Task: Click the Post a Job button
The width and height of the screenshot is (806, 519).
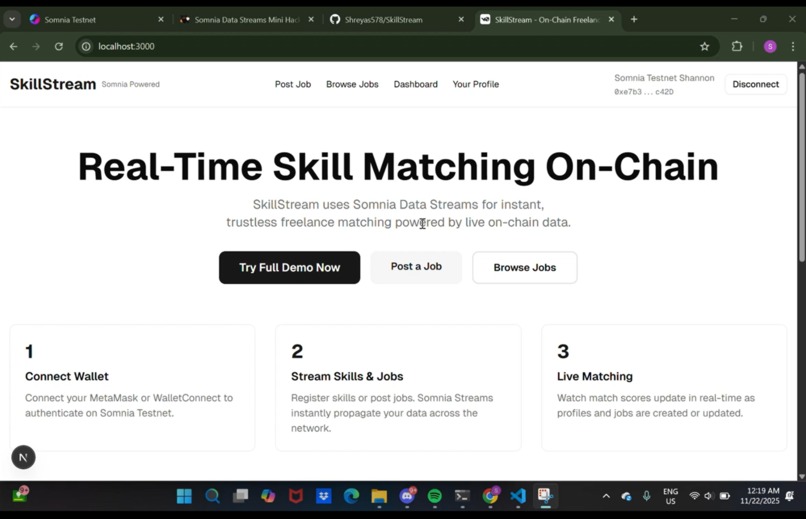Action: (416, 267)
